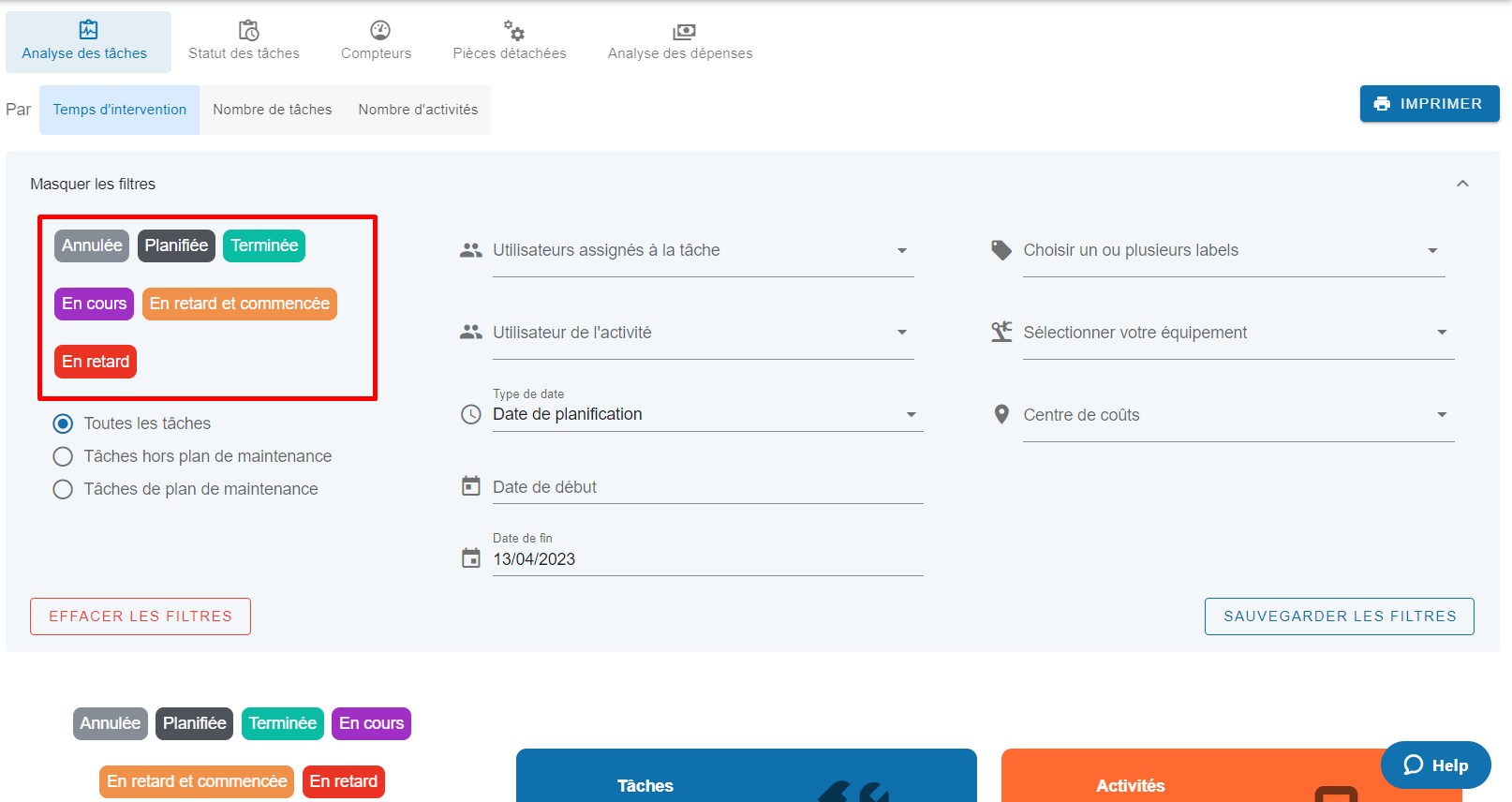This screenshot has width=1512, height=802.
Task: Toggle the Annulée filter chip
Action: point(92,245)
